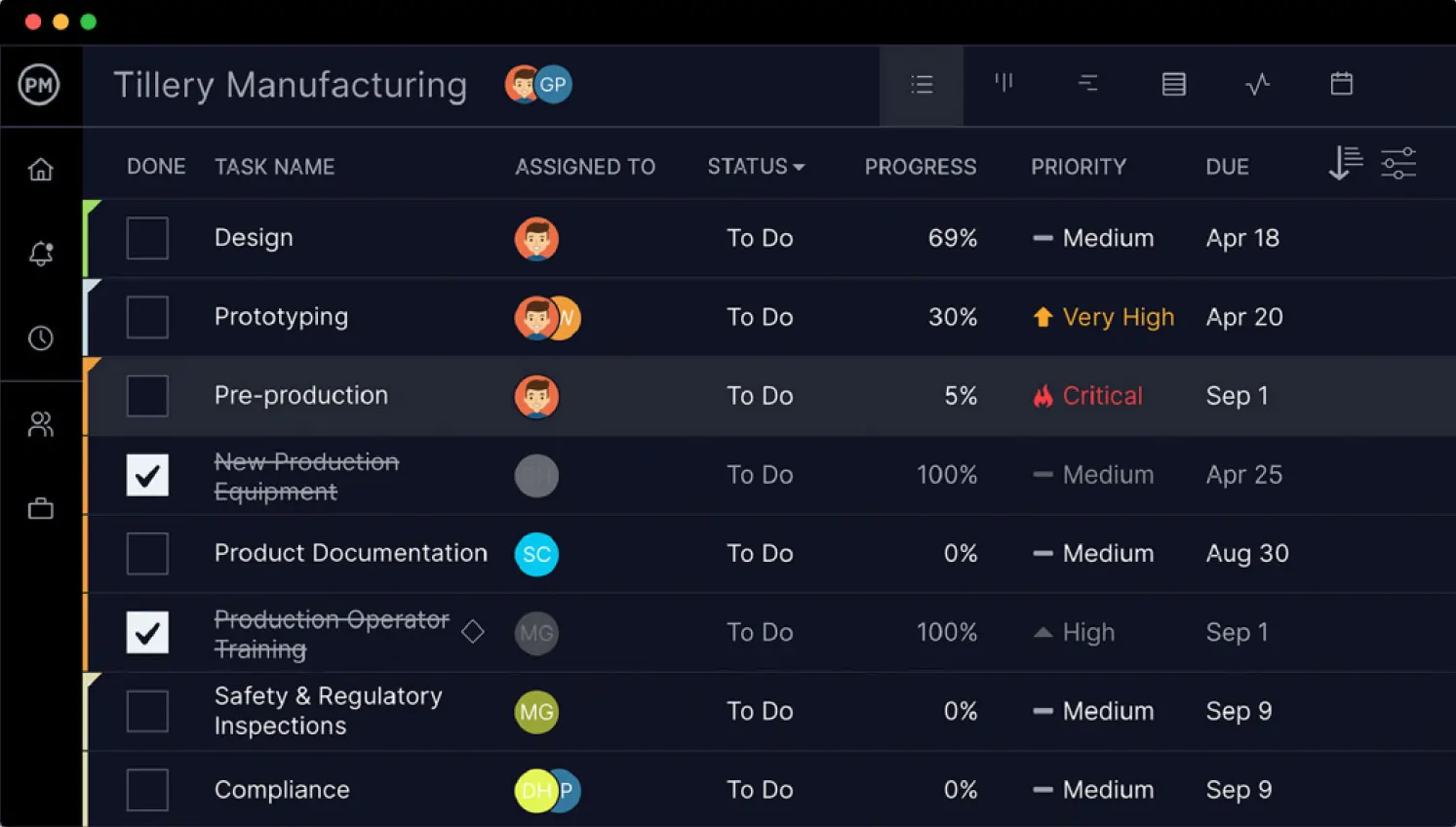Click project member photo avatar in header

[522, 85]
